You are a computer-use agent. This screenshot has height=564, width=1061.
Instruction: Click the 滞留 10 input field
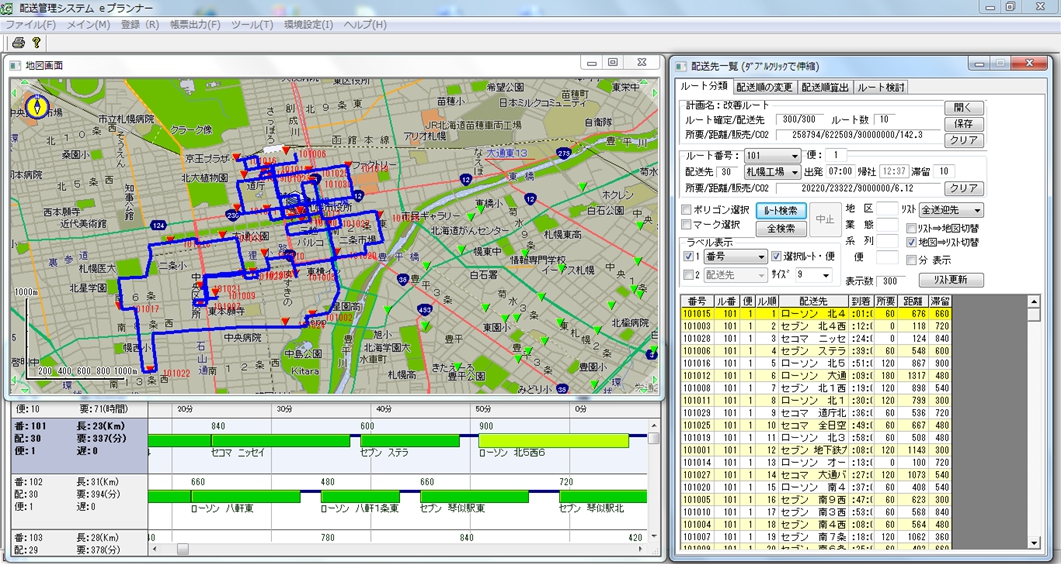click(x=945, y=172)
